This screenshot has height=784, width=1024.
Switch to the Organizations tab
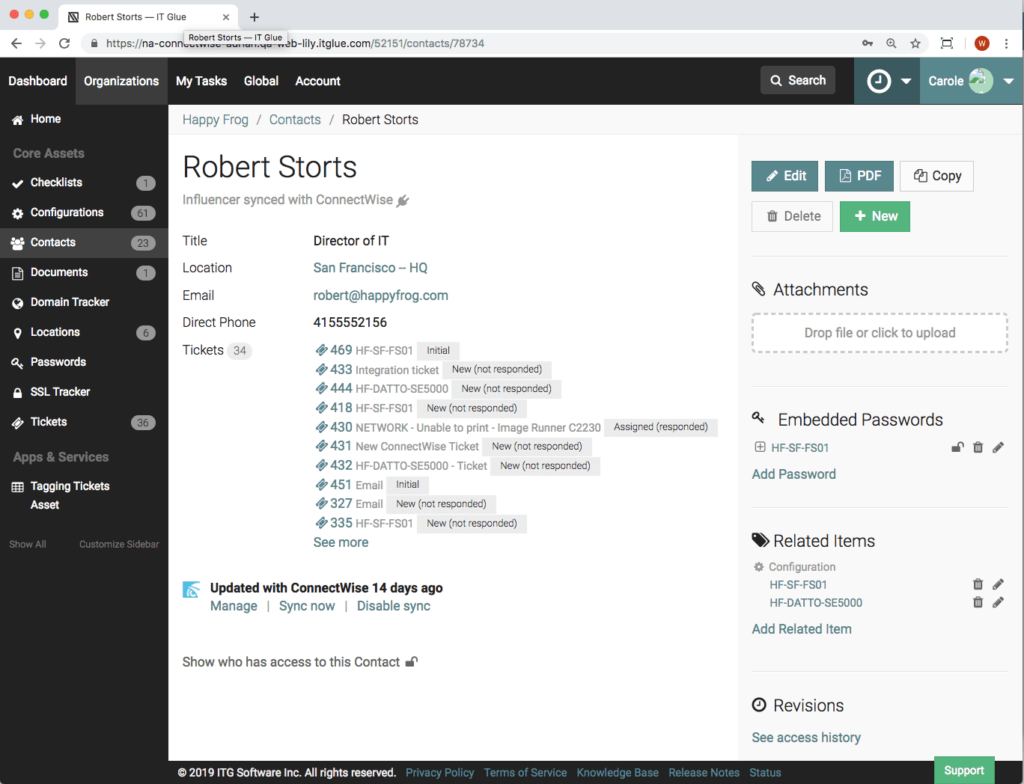coord(120,81)
